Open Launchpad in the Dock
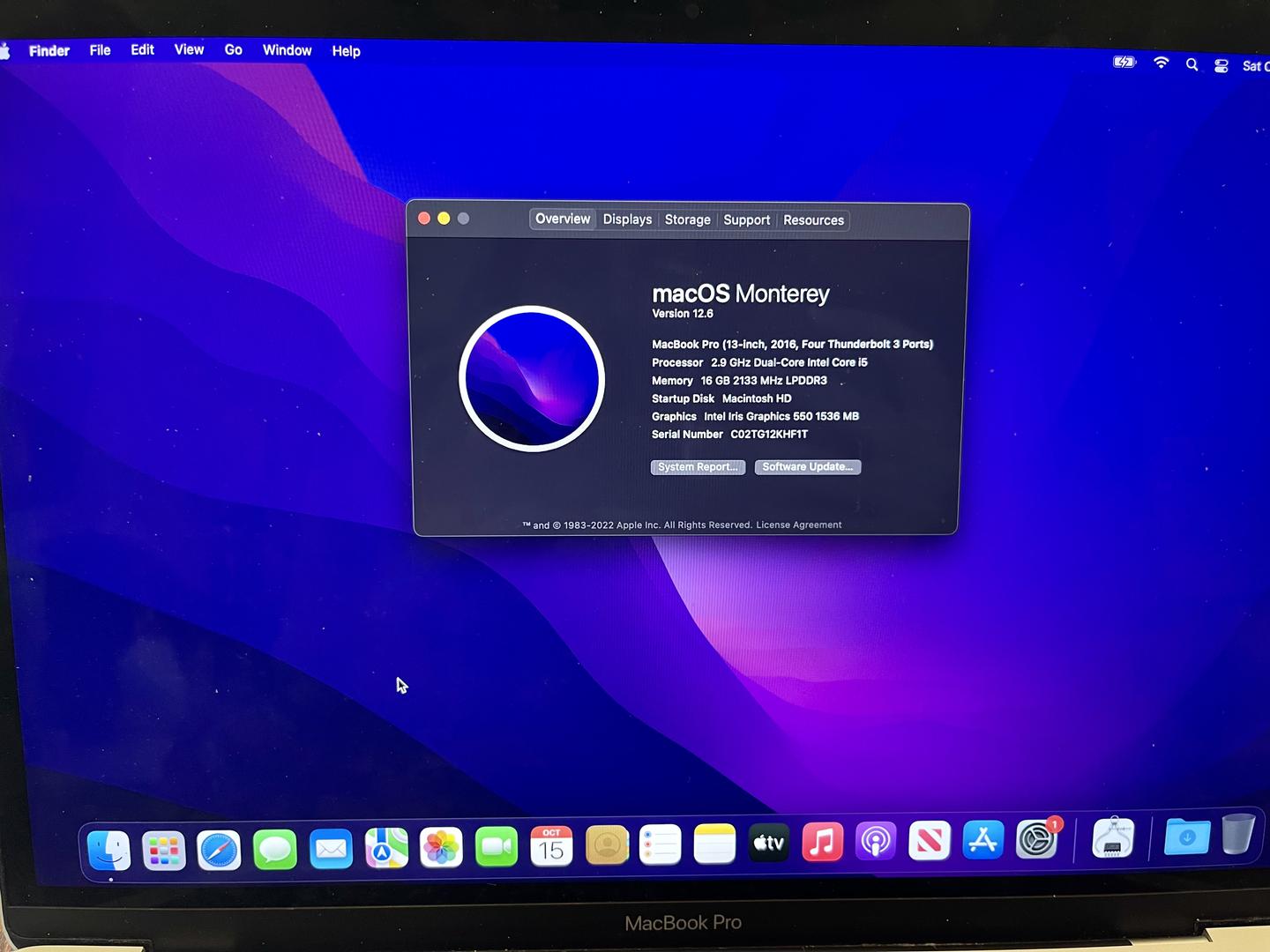The width and height of the screenshot is (1270, 952). click(164, 851)
